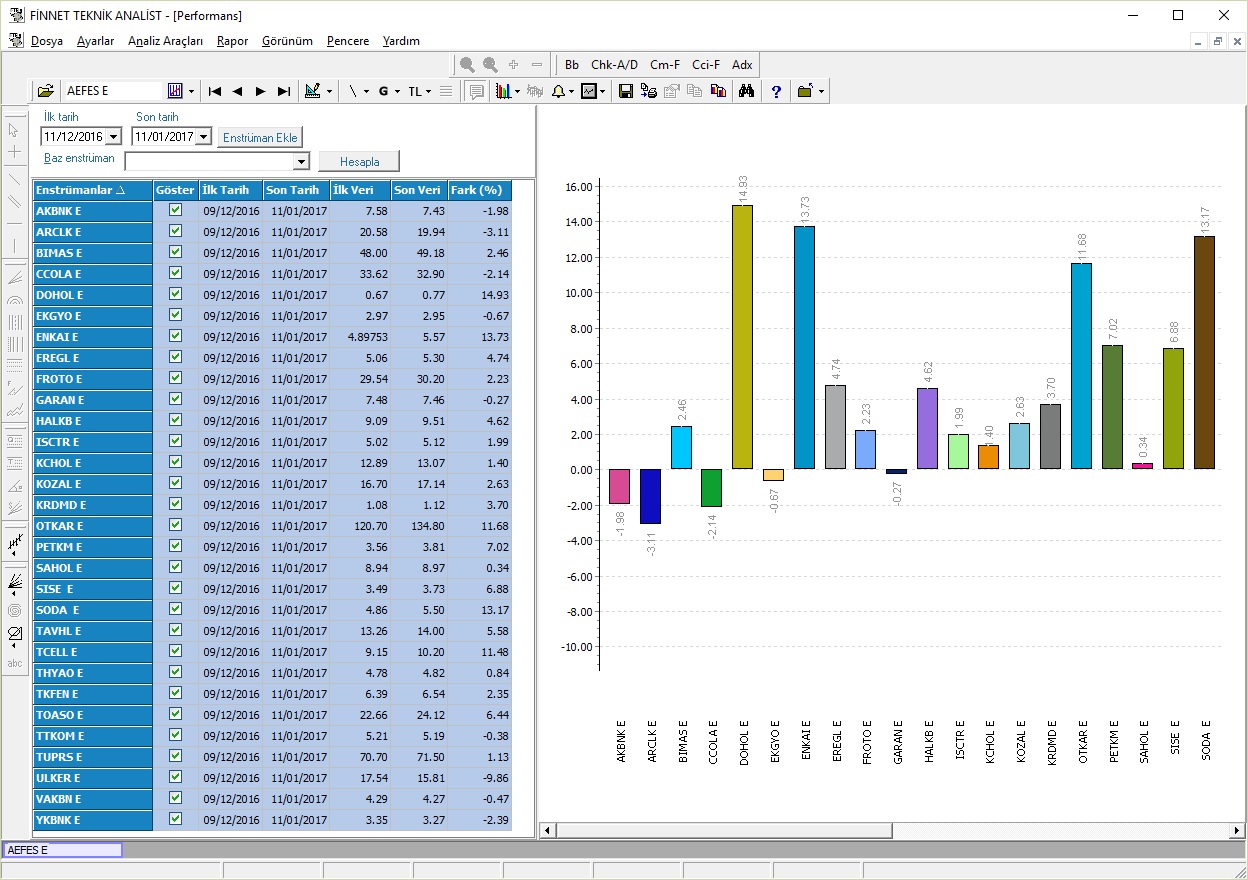Image resolution: width=1248 pixels, height=880 pixels.
Task: Uncheck Göster for GARAN E
Action: click(x=176, y=400)
